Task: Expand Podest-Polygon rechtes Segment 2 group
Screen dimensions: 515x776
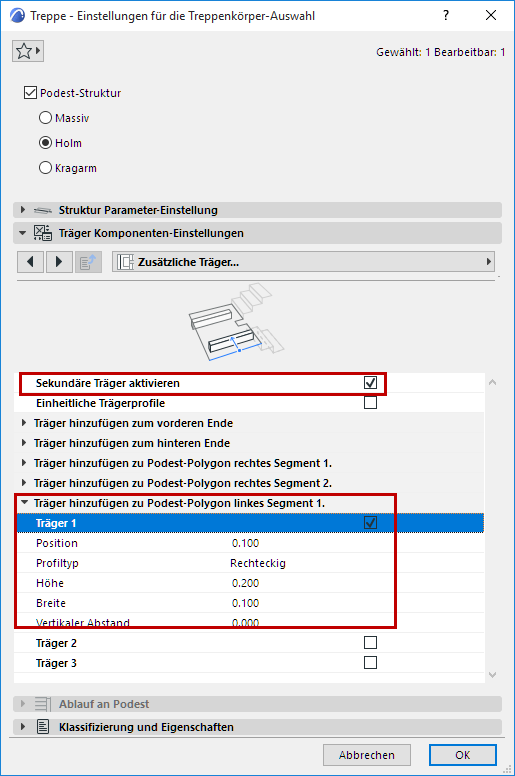Action: pos(24,483)
